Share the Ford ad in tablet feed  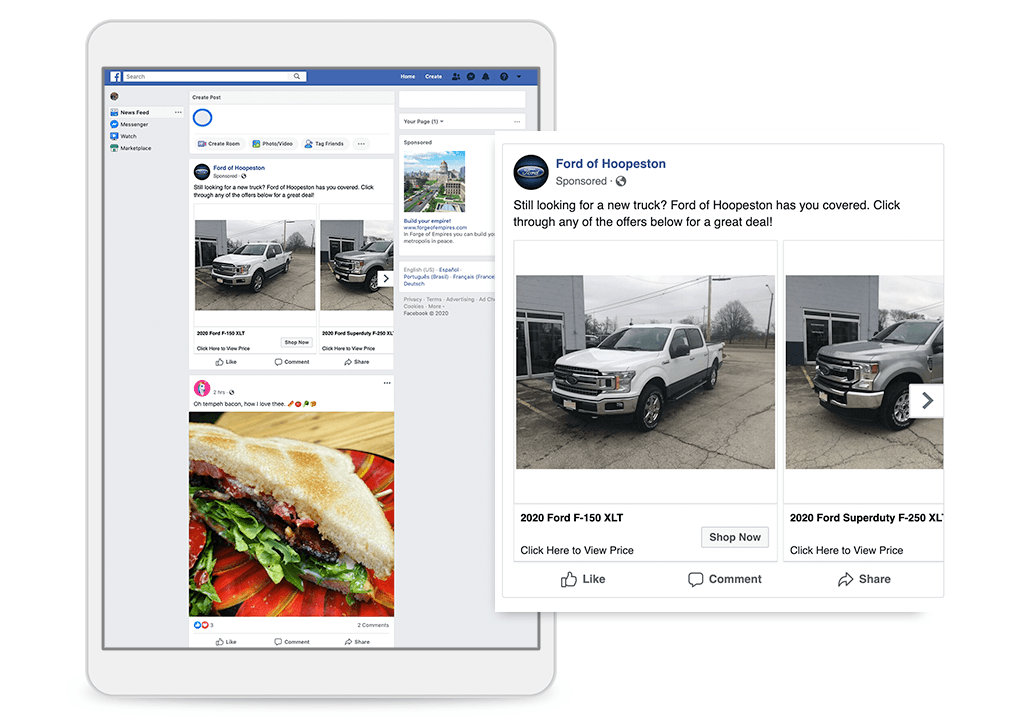tap(357, 362)
